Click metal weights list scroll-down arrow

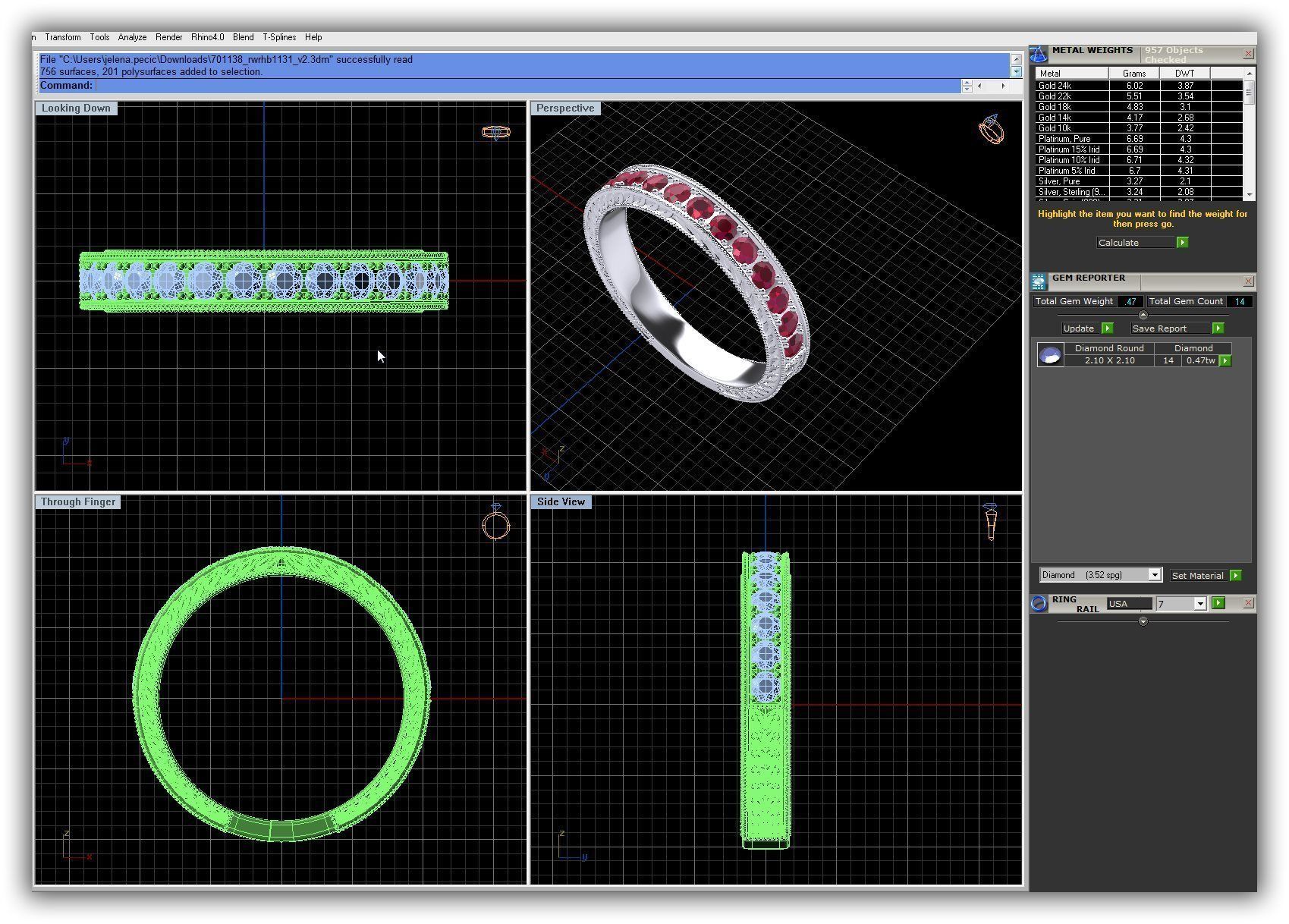click(1249, 194)
